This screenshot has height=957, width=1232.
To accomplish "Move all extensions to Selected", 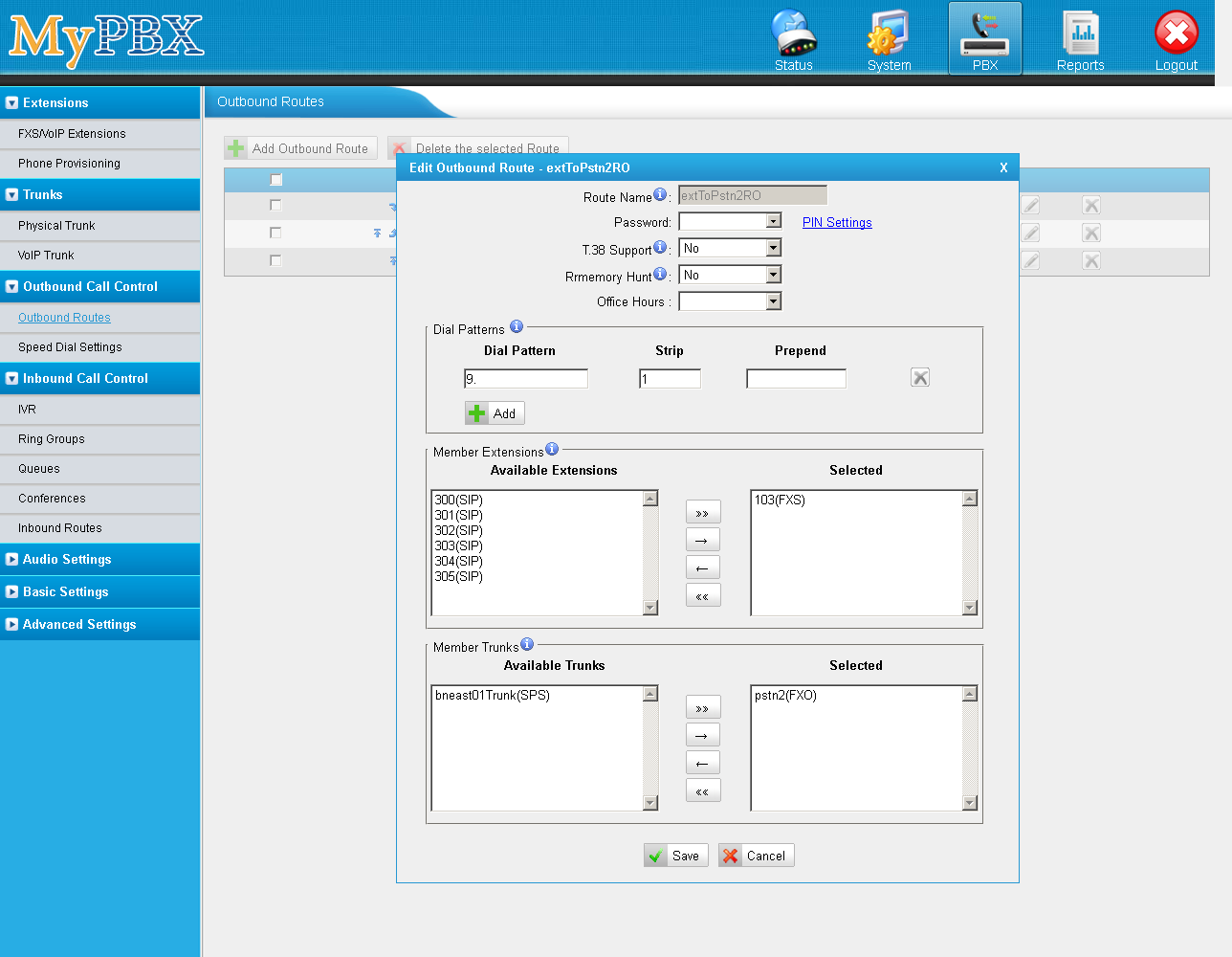I will tap(703, 512).
